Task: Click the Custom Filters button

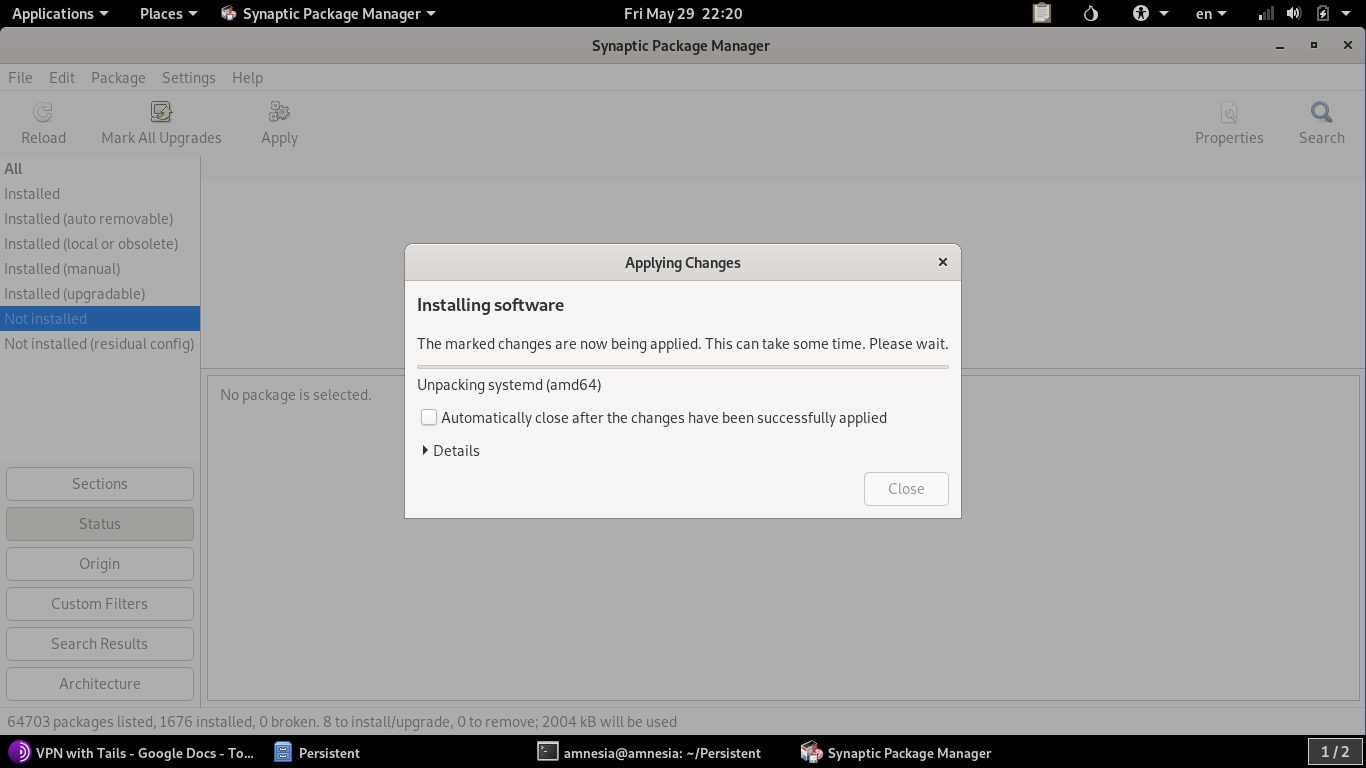Action: pos(100,603)
